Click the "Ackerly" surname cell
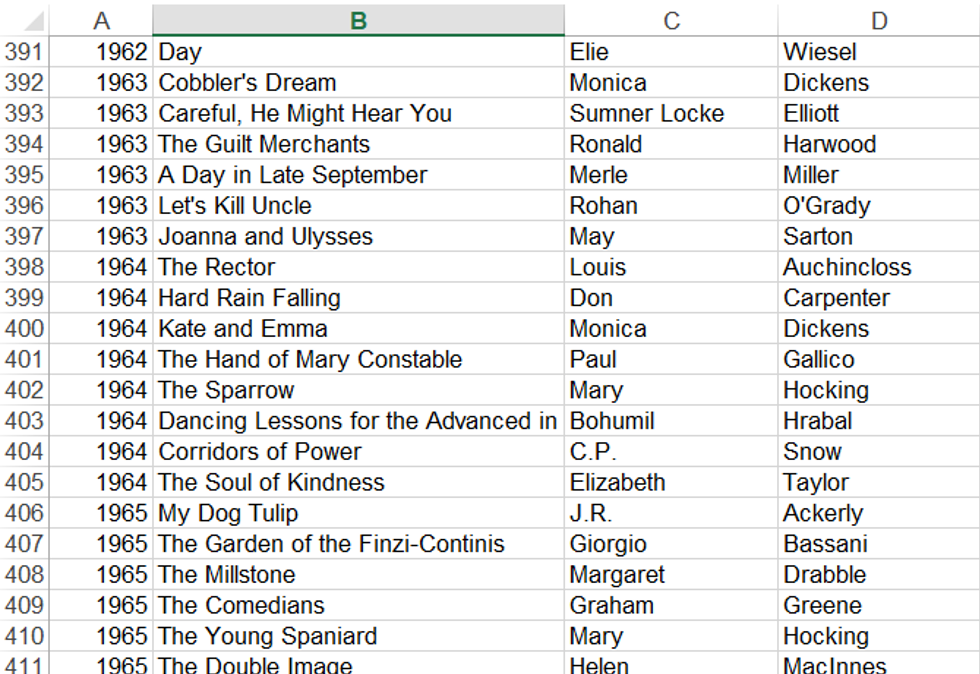 click(x=878, y=513)
